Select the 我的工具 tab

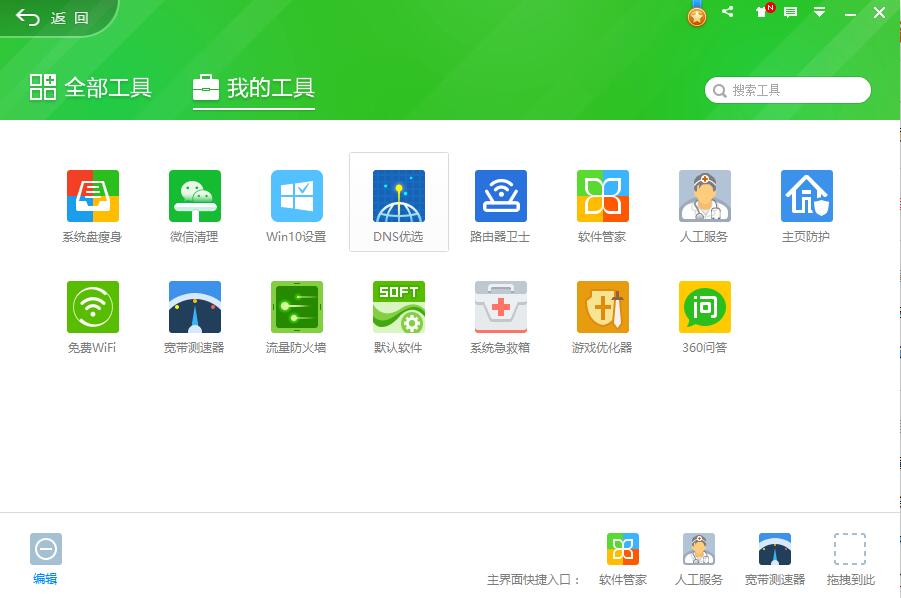pyautogui.click(x=254, y=89)
